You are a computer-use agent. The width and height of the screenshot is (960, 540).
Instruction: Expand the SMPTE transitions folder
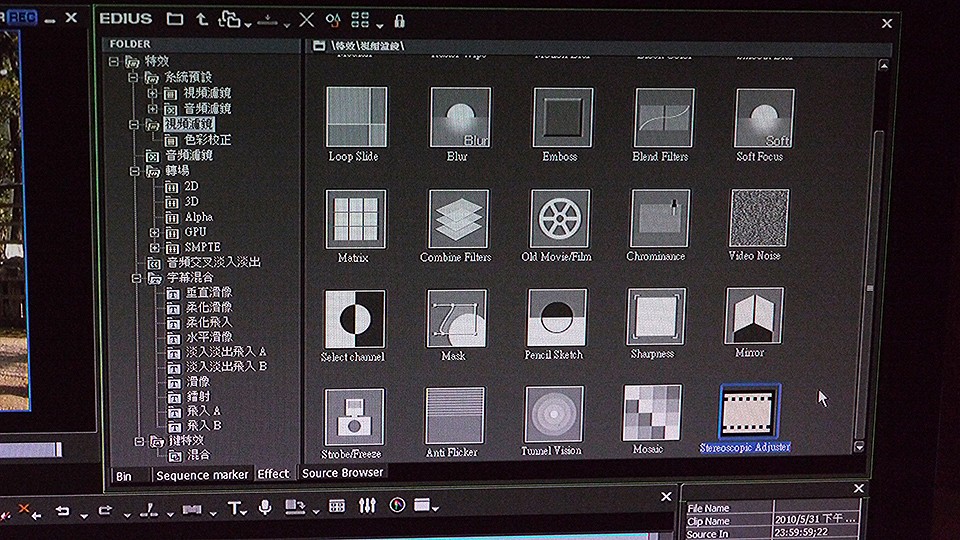click(x=153, y=247)
